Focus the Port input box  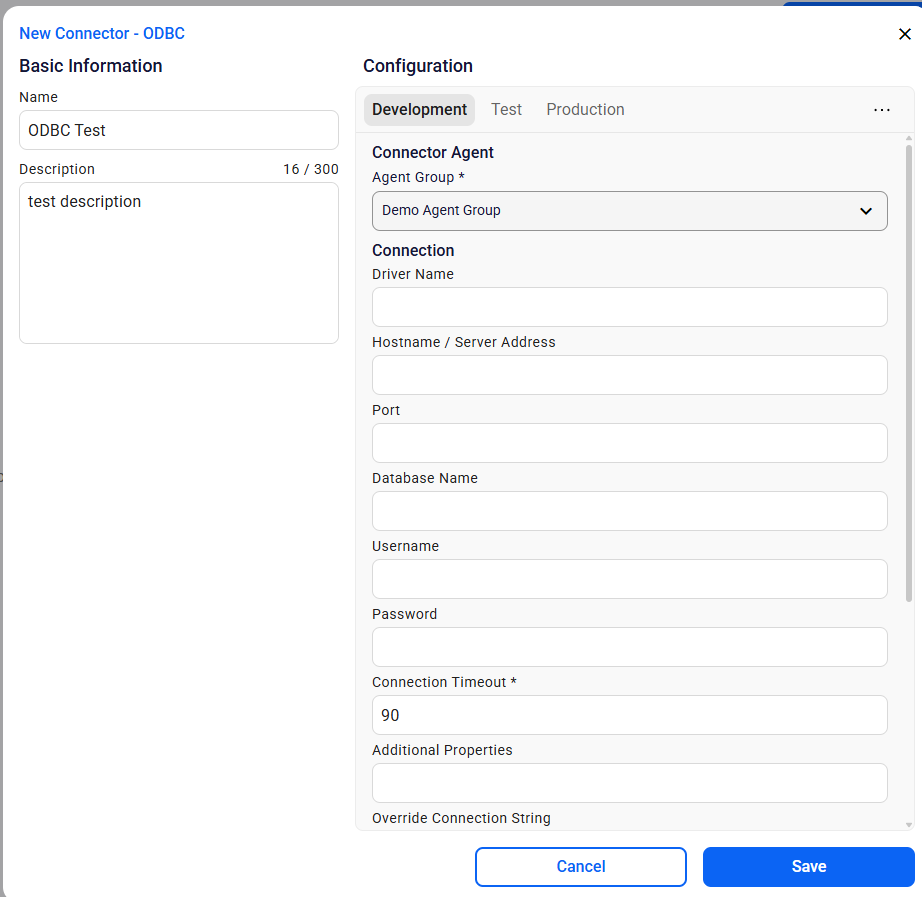[629, 443]
